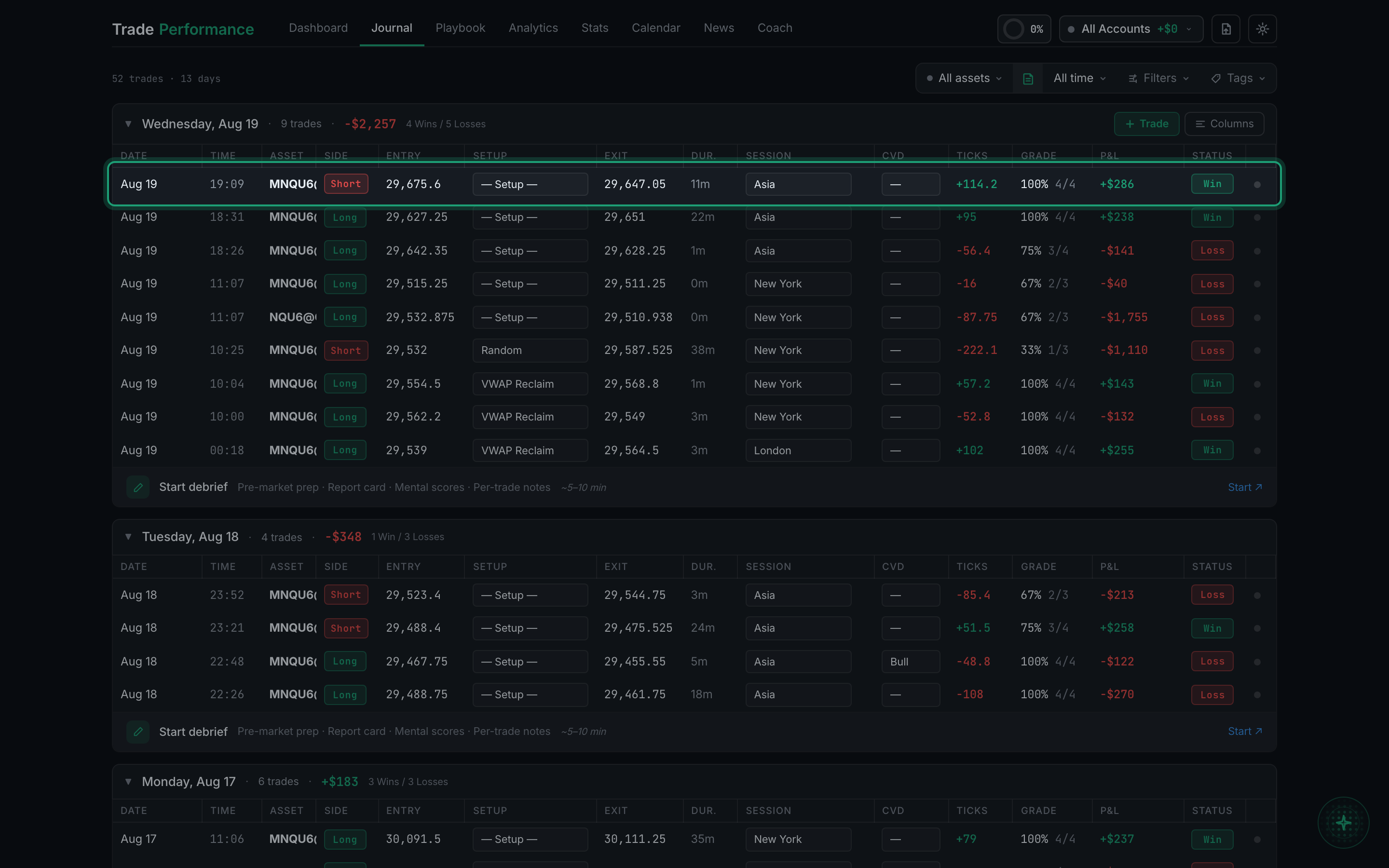Screen dimensions: 1389x868
Task: Click the dot at end of 19:09 trade row
Action: pos(1257,184)
